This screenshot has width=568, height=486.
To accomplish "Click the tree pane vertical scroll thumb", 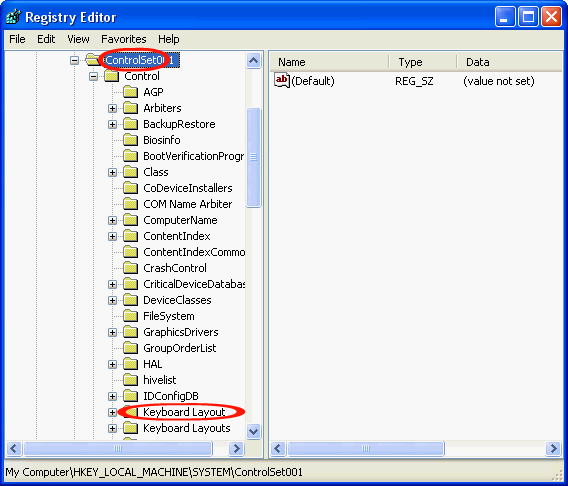I will [x=254, y=158].
